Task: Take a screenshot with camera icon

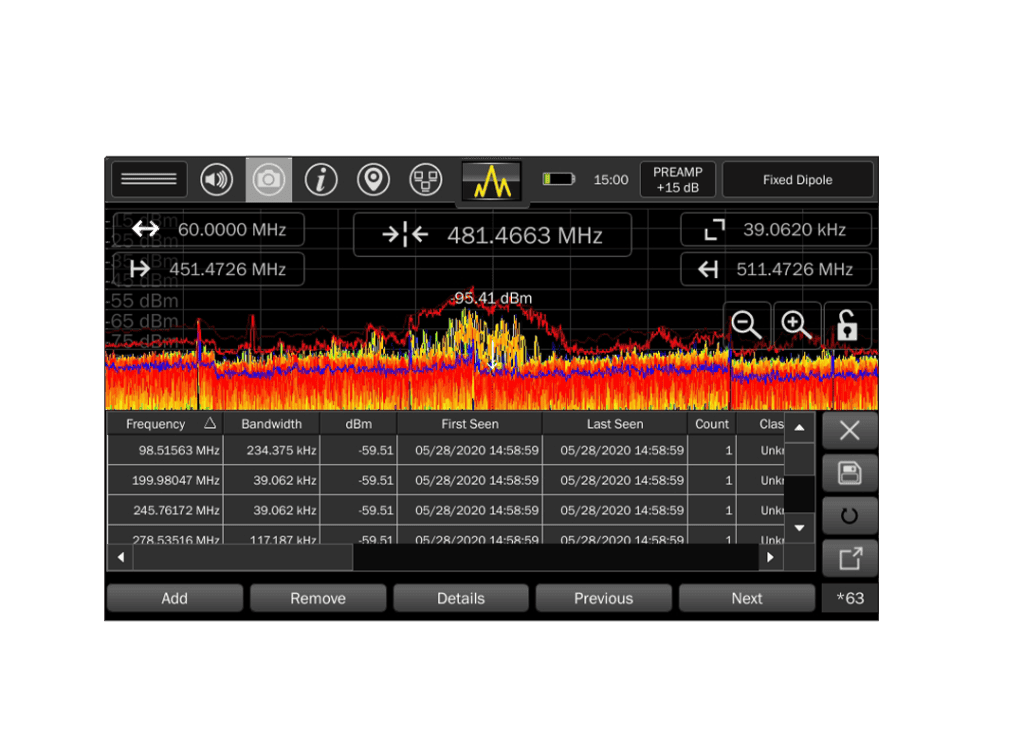Action: pyautogui.click(x=268, y=179)
